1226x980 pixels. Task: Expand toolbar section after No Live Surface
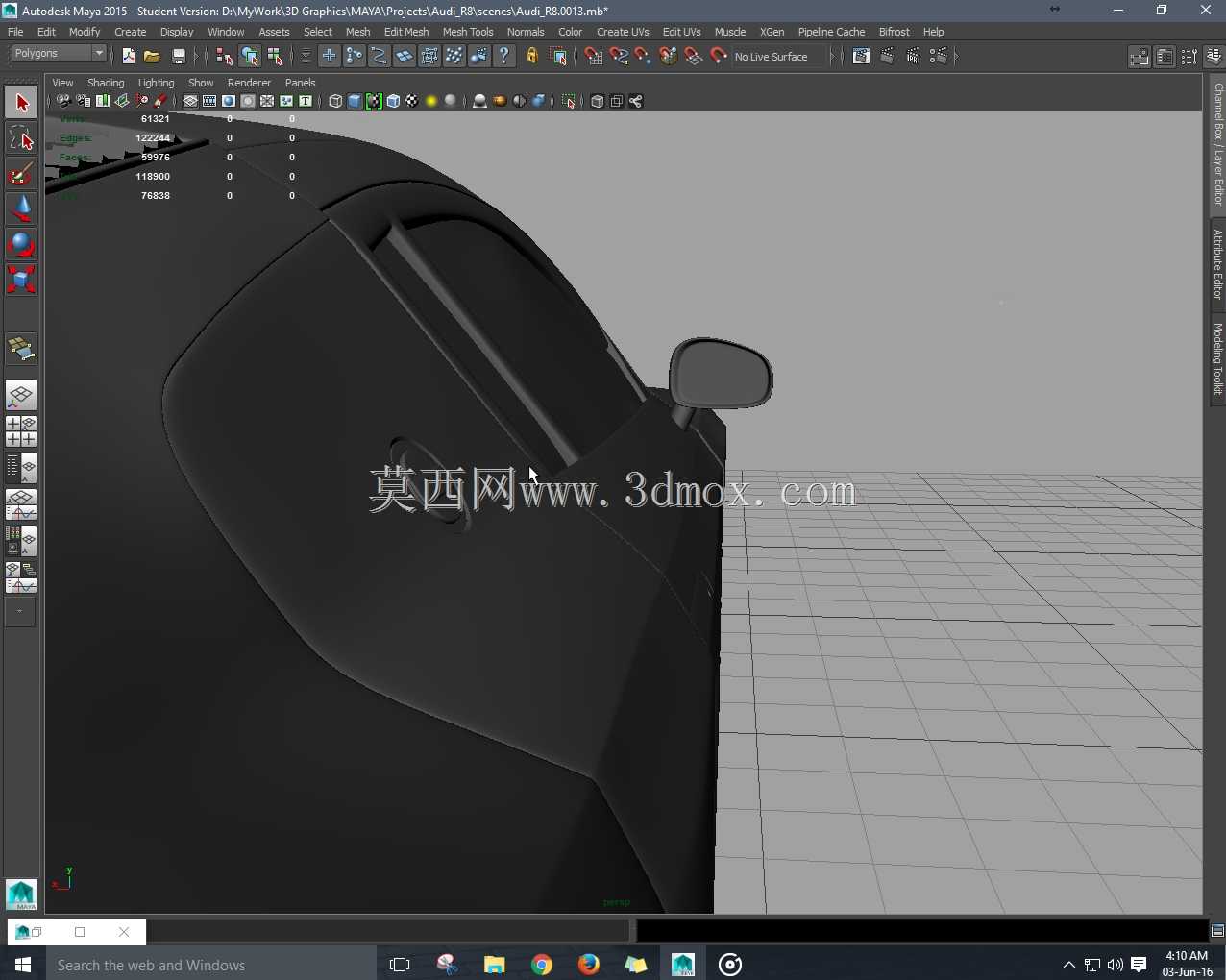(833, 57)
